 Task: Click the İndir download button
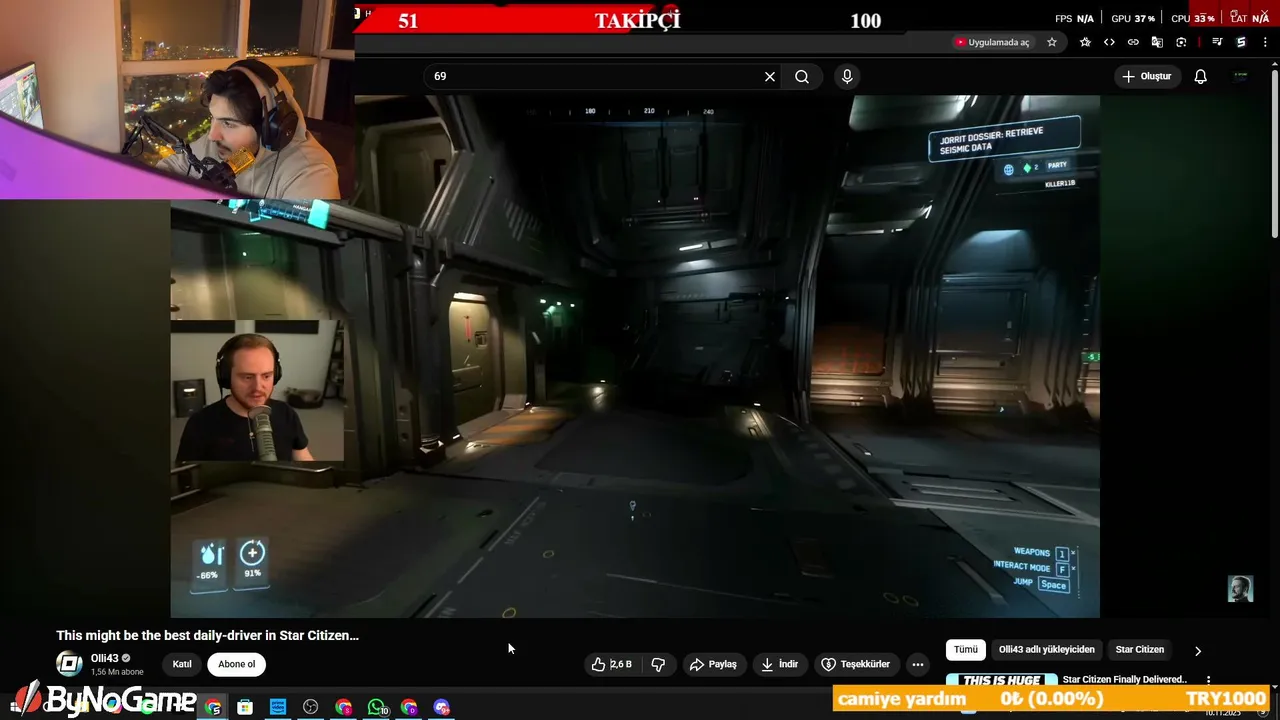pos(779,664)
